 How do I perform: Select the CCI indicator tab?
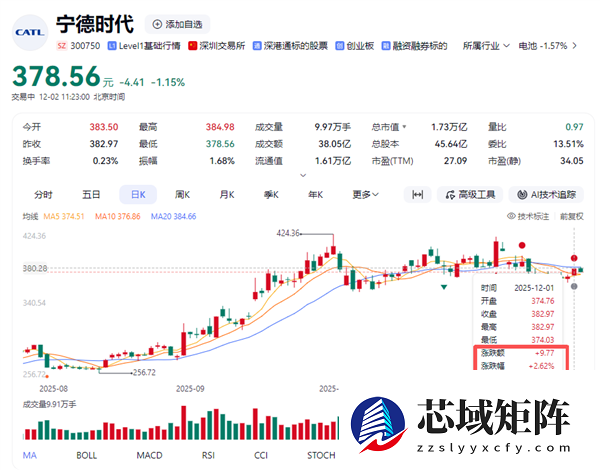coord(261,455)
